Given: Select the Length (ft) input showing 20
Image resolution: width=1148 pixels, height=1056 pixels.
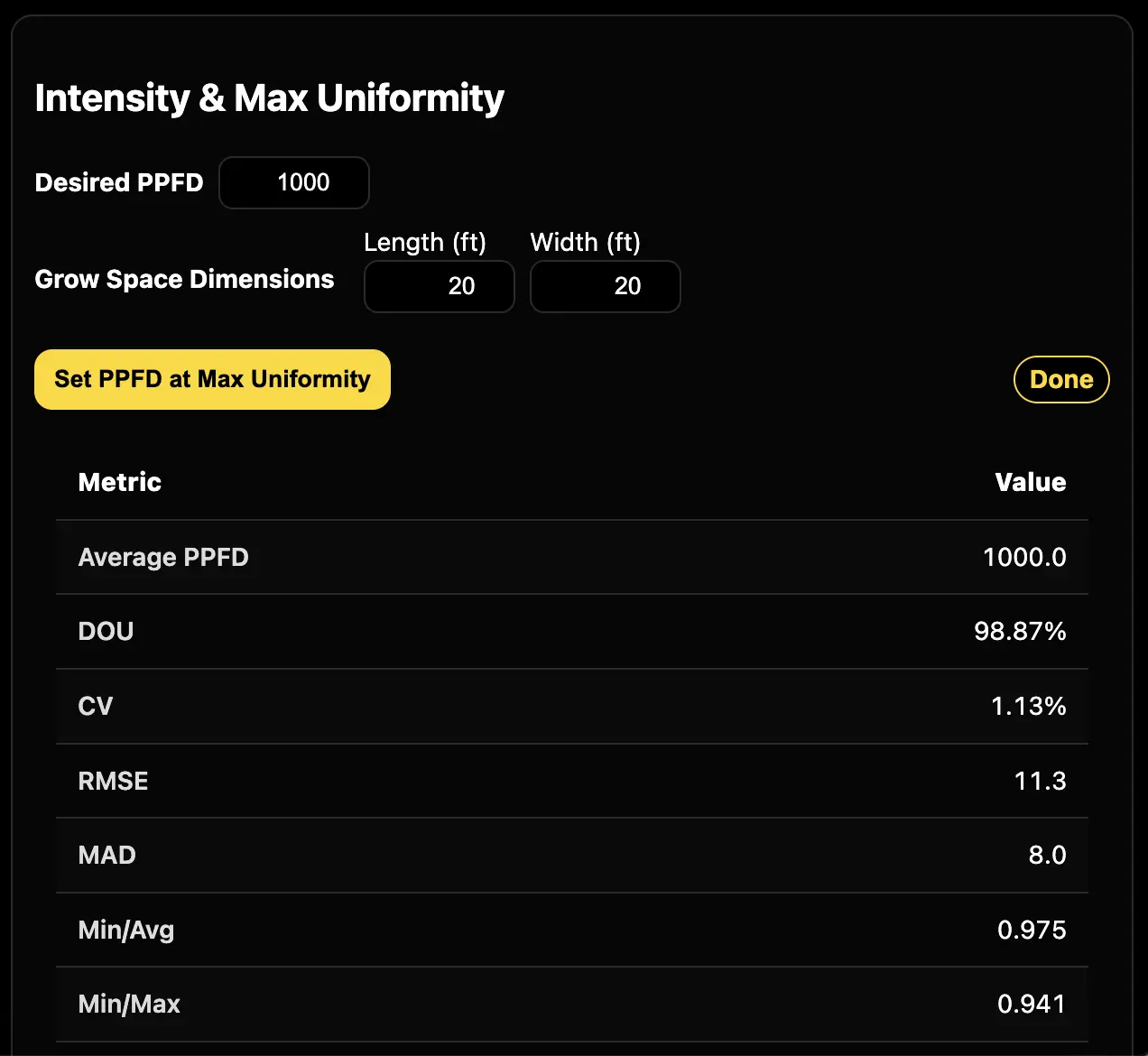Looking at the screenshot, I should pyautogui.click(x=439, y=286).
